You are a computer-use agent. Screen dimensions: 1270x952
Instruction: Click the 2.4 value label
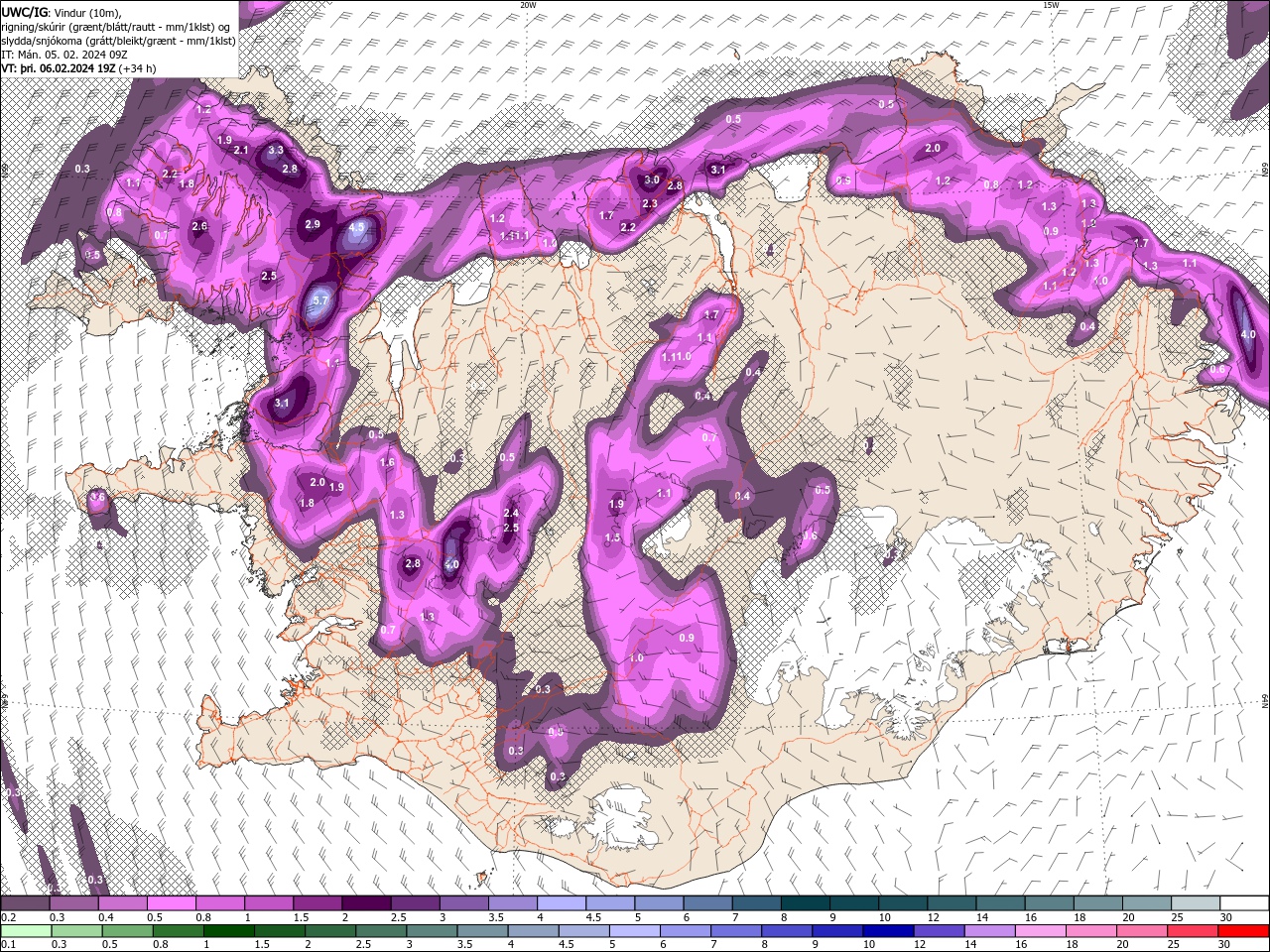pyautogui.click(x=511, y=513)
